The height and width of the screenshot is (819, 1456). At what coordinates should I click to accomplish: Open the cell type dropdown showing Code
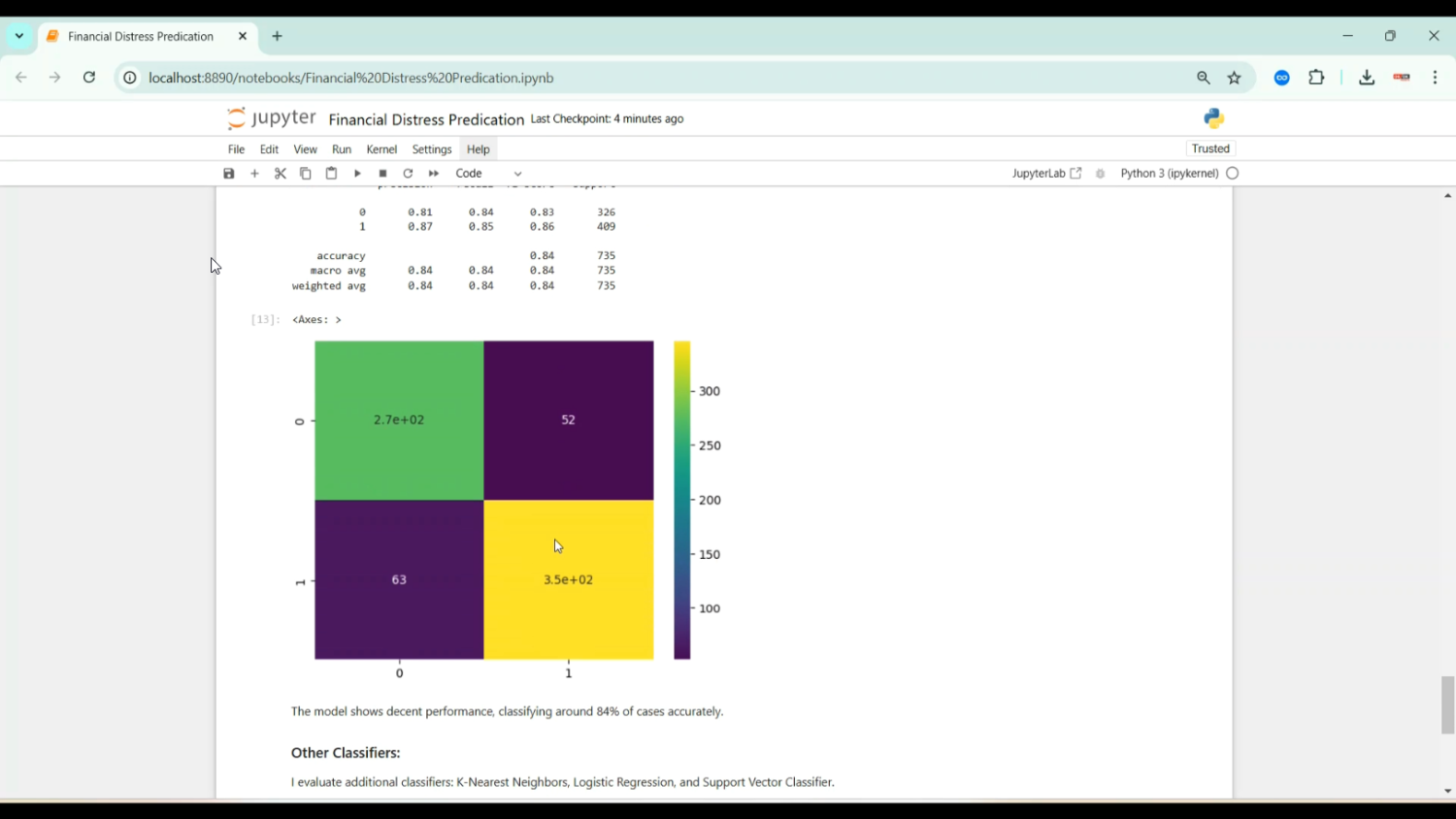[x=489, y=174]
